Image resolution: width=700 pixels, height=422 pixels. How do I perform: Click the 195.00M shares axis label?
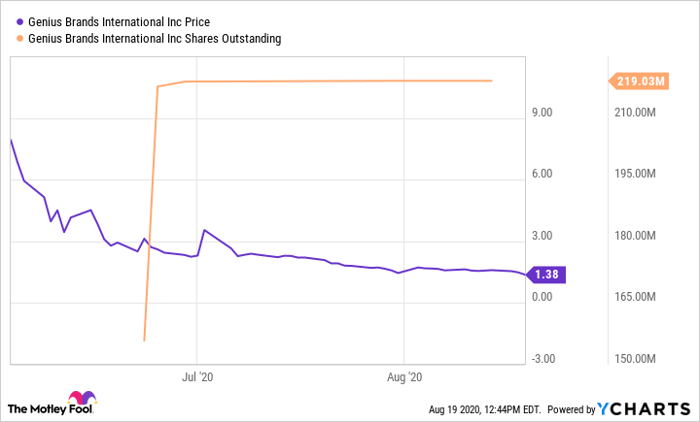634,174
